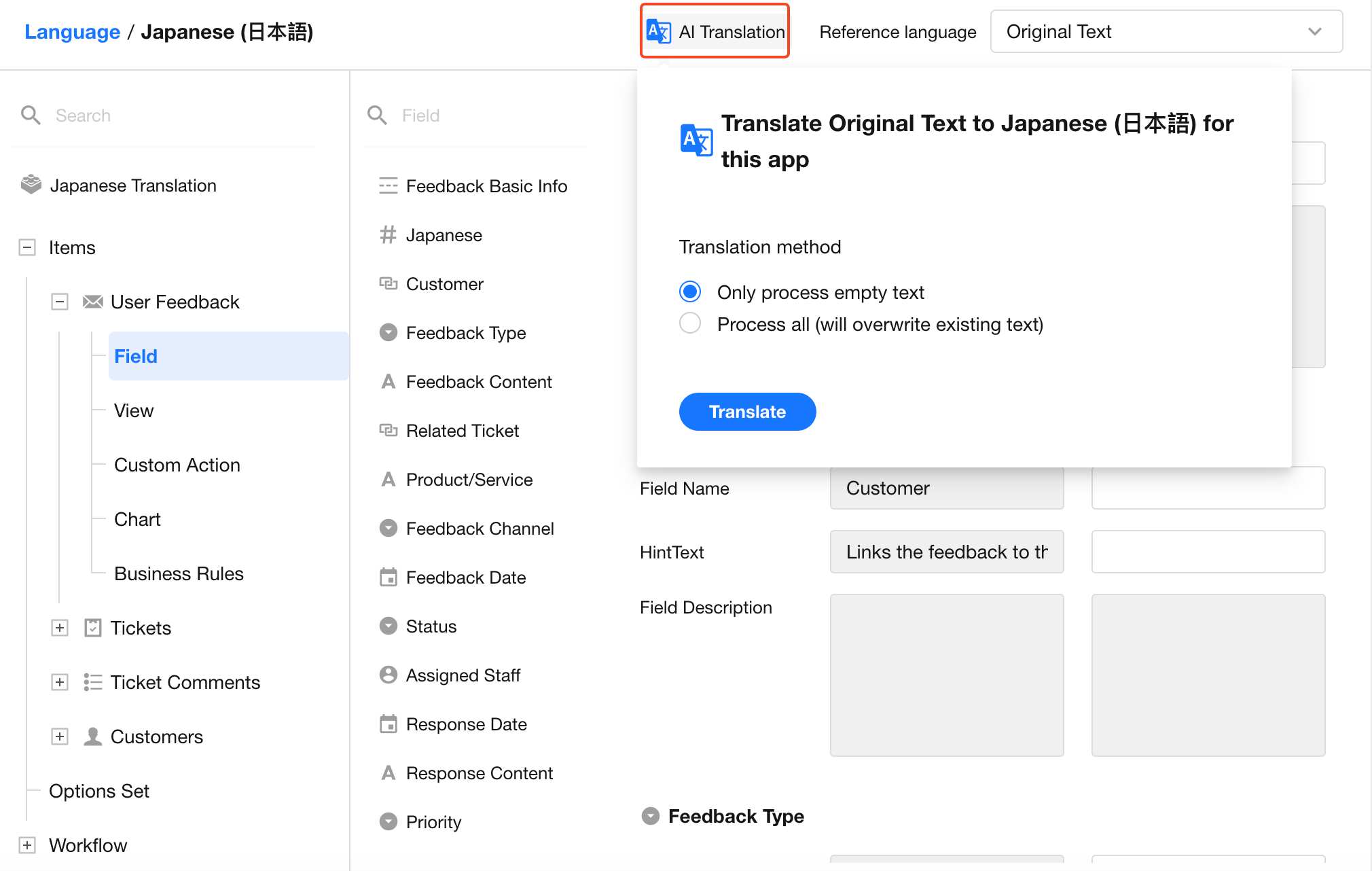1372x871 pixels.
Task: Click the Feedback Date calendar icon
Action: 388,577
